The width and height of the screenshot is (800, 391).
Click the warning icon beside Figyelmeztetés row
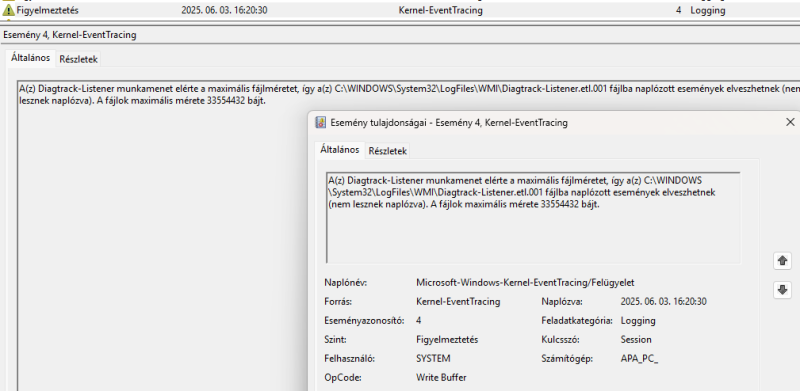(x=8, y=10)
